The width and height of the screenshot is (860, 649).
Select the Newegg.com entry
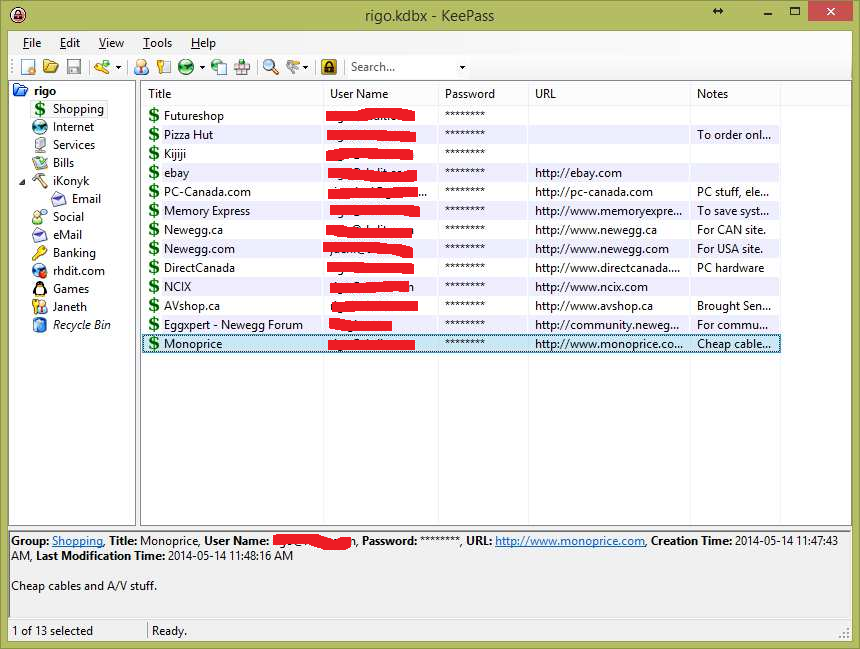pos(199,249)
